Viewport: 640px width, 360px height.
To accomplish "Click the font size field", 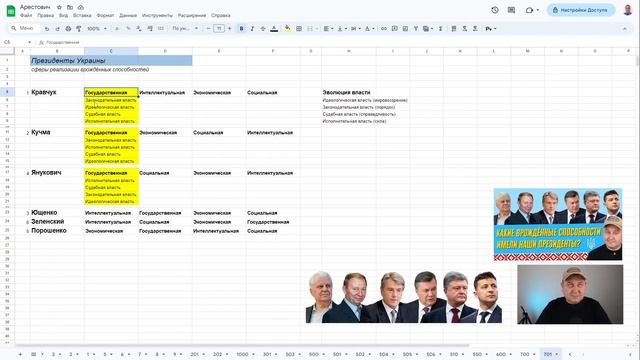I will [219, 29].
